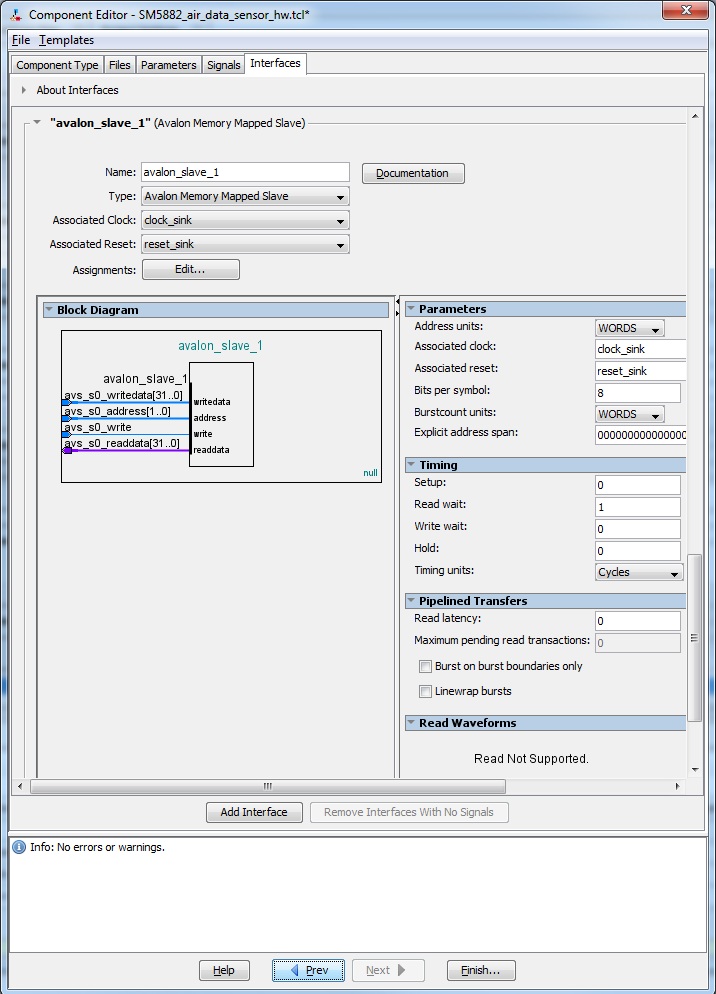Select the avs_s0_address signal in diagram
Viewport: 716px width, 994px height.
pyautogui.click(x=117, y=411)
